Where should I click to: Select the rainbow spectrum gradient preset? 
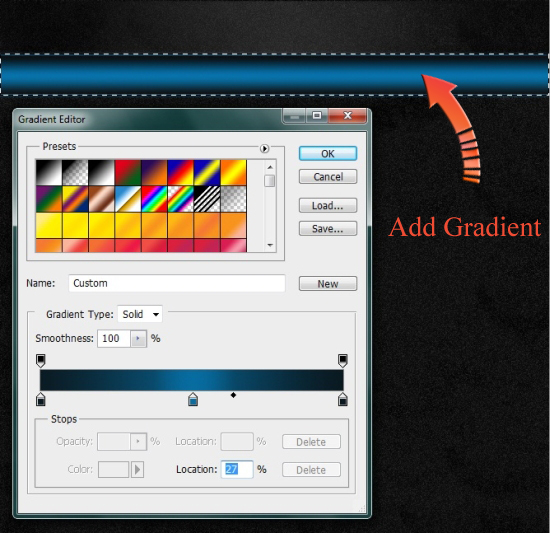tap(154, 199)
